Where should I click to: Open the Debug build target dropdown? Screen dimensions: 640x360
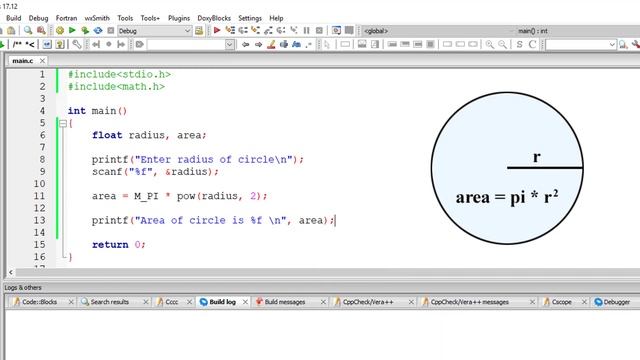(155, 31)
